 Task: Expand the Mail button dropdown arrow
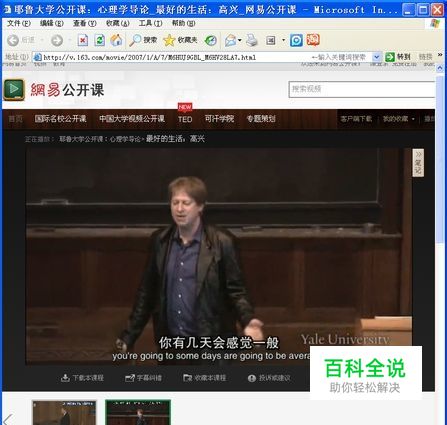(240, 40)
